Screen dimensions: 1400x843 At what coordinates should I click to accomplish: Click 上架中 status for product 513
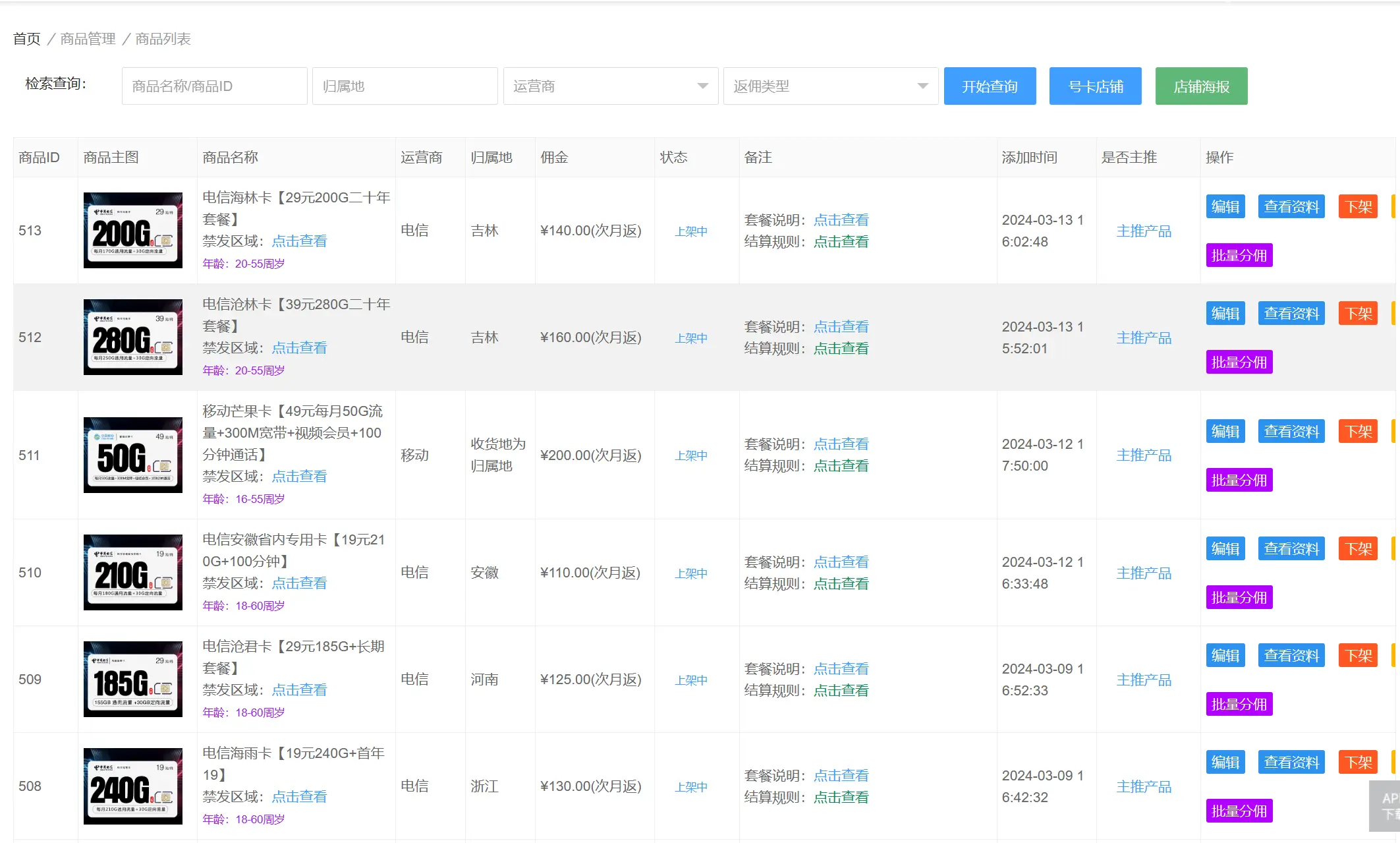tap(690, 231)
